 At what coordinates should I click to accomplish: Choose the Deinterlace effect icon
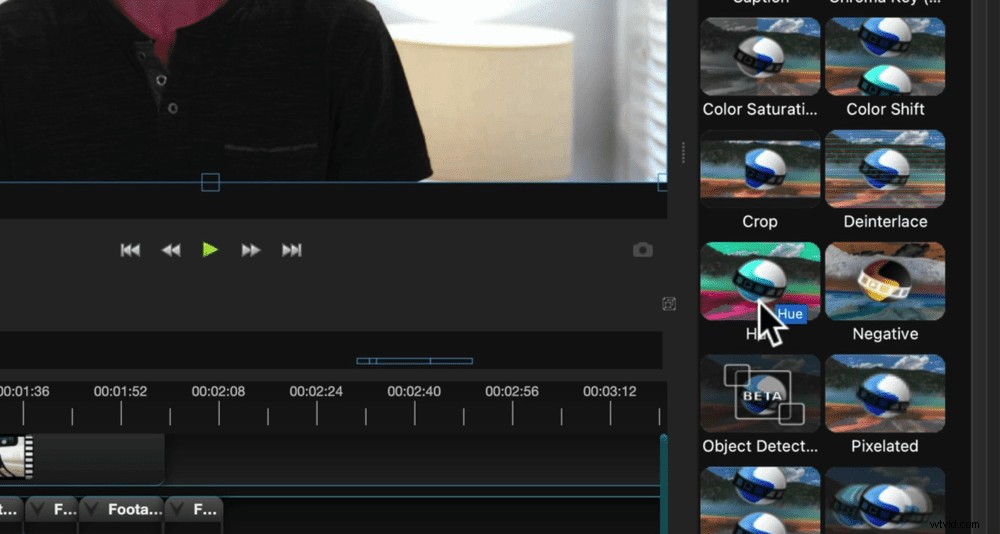[x=885, y=169]
